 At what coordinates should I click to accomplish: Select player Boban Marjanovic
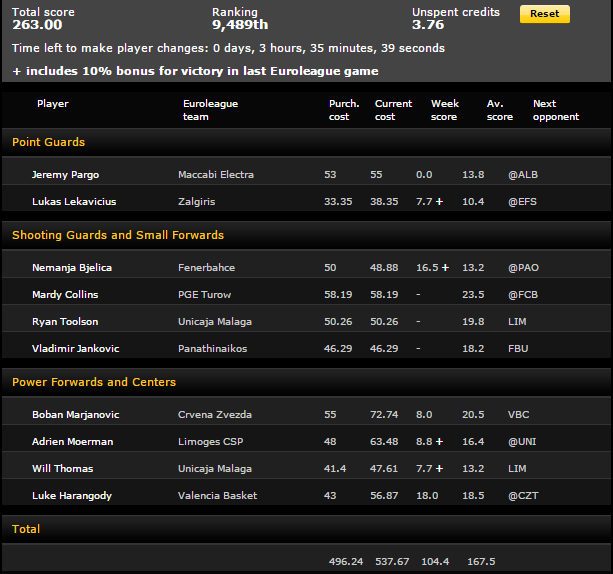pyautogui.click(x=75, y=415)
